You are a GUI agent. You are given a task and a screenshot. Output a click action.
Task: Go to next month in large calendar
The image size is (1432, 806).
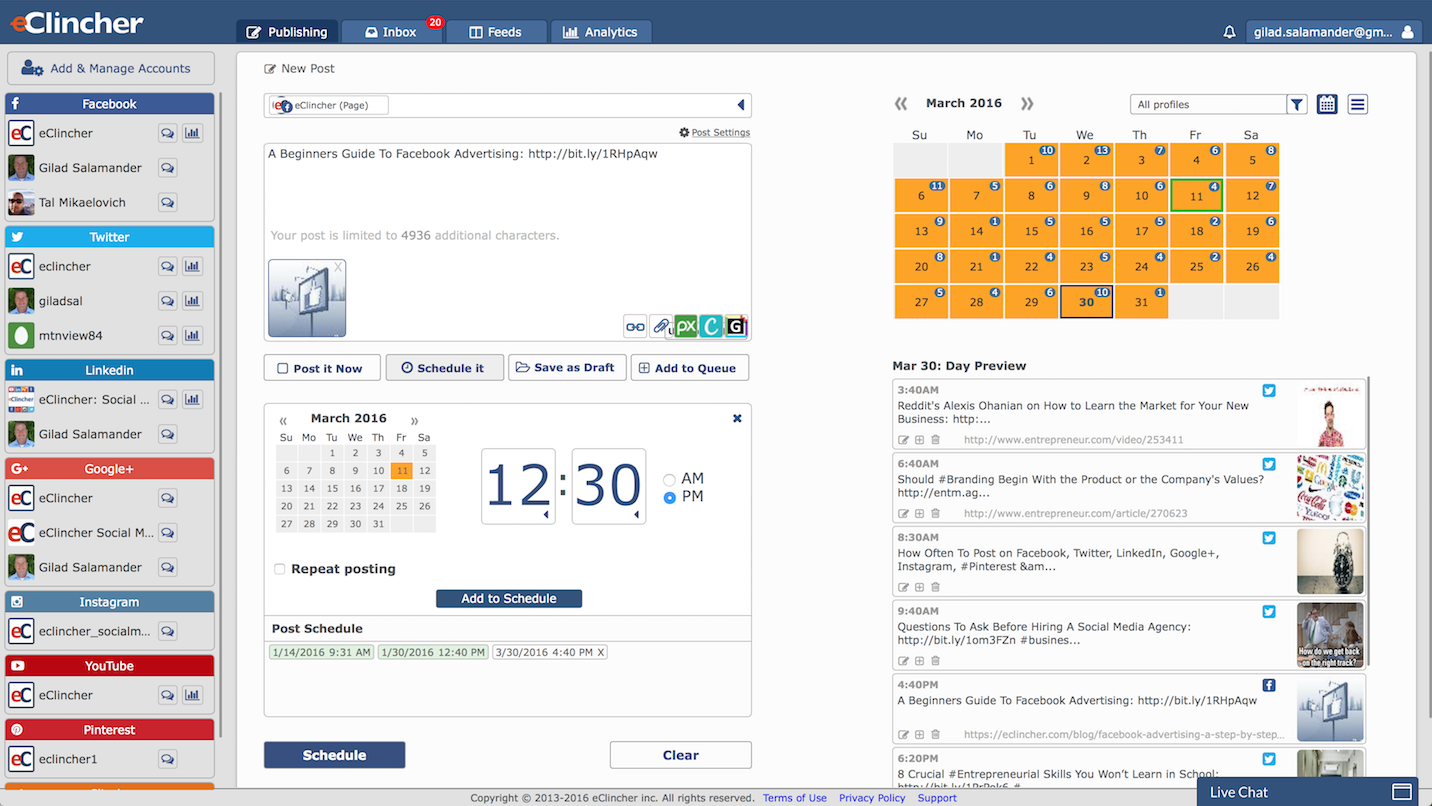point(1027,103)
